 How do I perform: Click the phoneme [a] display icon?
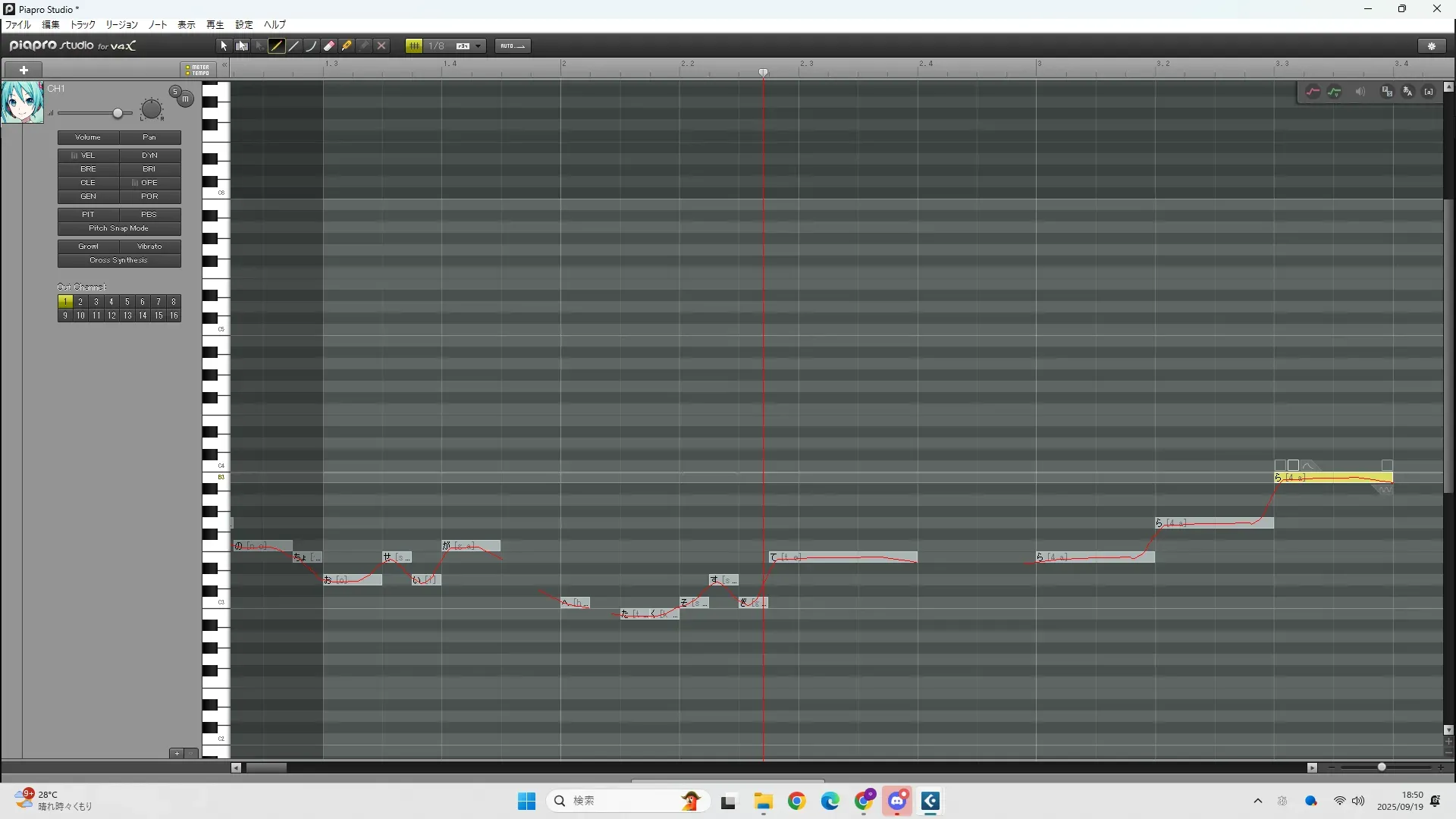click(x=1429, y=92)
